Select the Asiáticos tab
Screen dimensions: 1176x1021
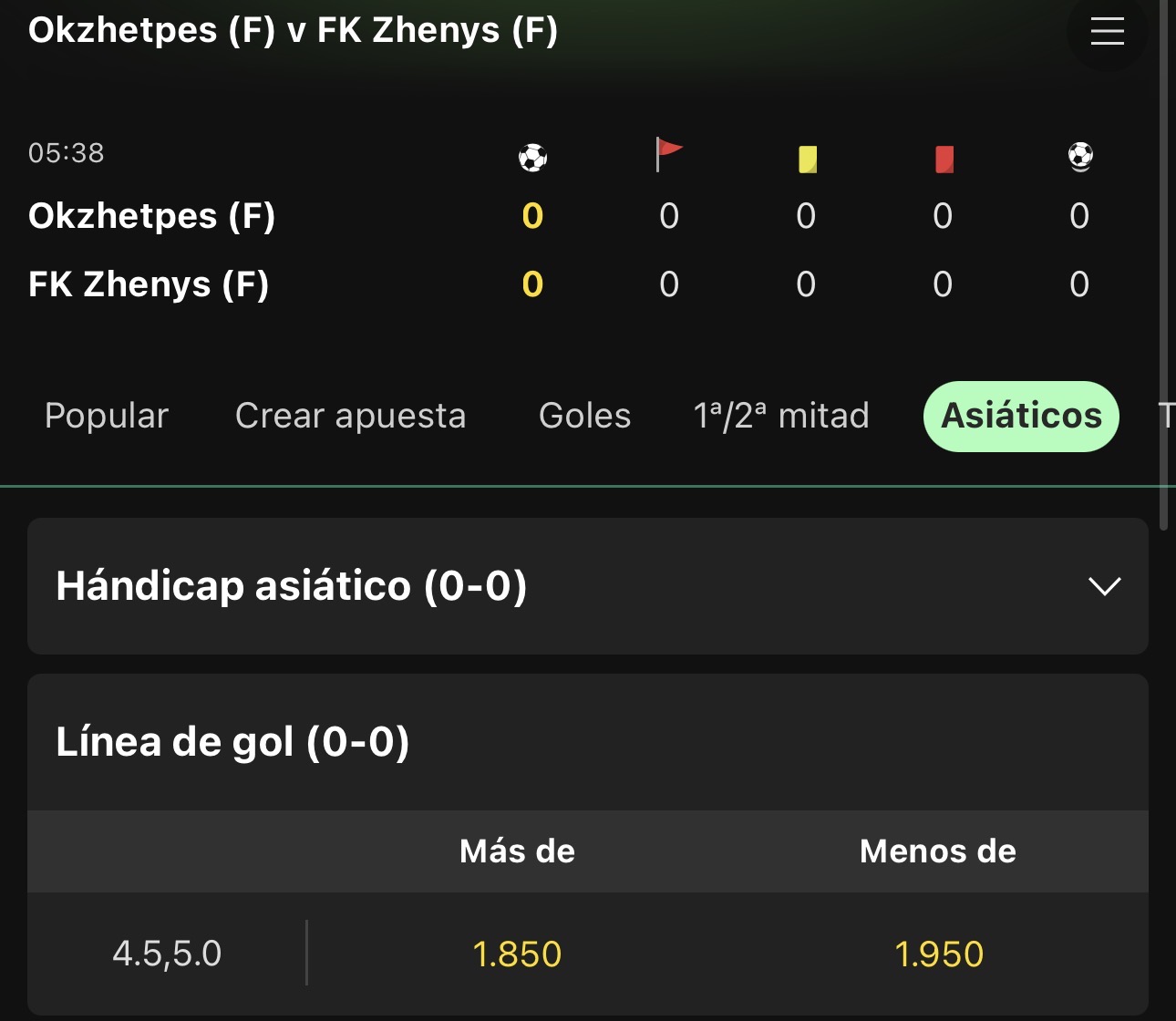1021,417
